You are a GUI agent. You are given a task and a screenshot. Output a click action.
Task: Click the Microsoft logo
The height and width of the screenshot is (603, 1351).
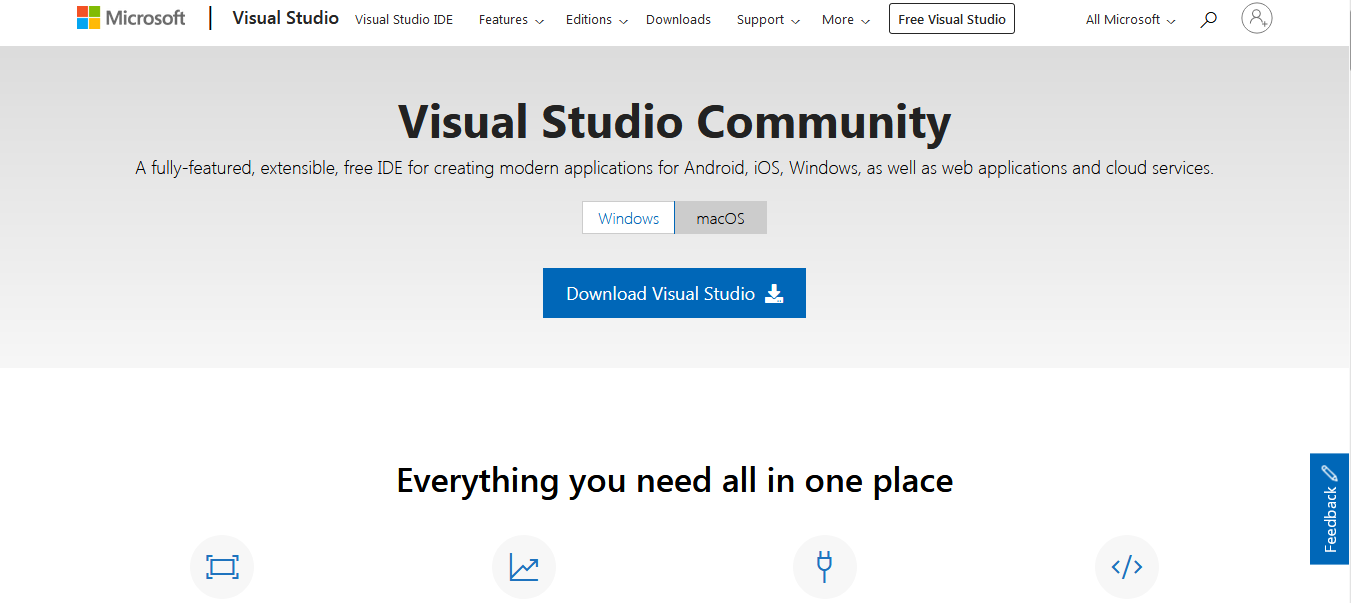pyautogui.click(x=131, y=18)
